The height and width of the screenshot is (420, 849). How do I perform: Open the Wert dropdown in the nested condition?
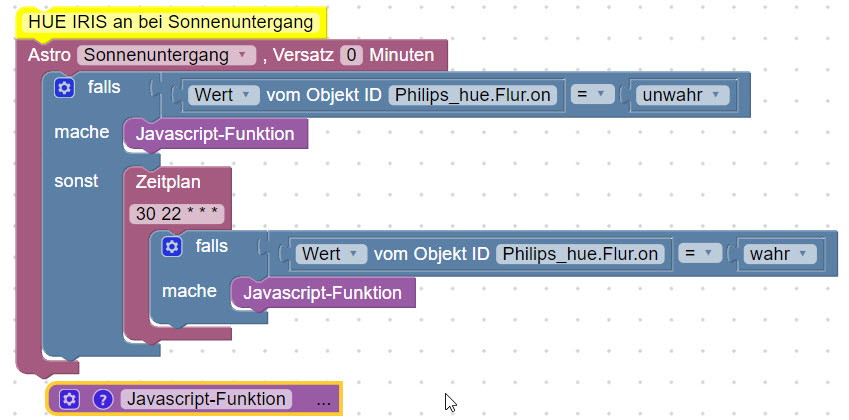[x=331, y=254]
